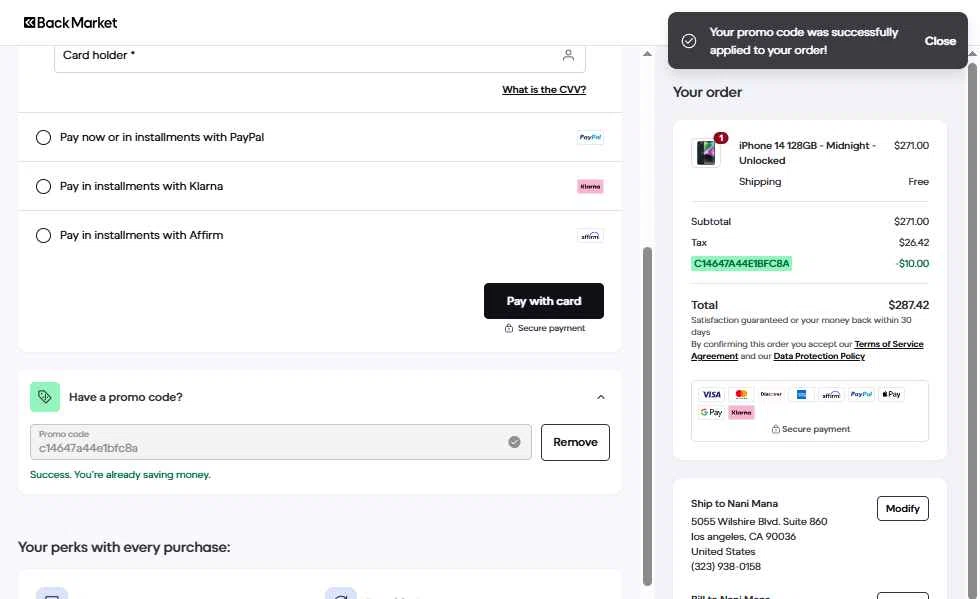
Task: Click the green promo tag icon
Action: tap(45, 396)
